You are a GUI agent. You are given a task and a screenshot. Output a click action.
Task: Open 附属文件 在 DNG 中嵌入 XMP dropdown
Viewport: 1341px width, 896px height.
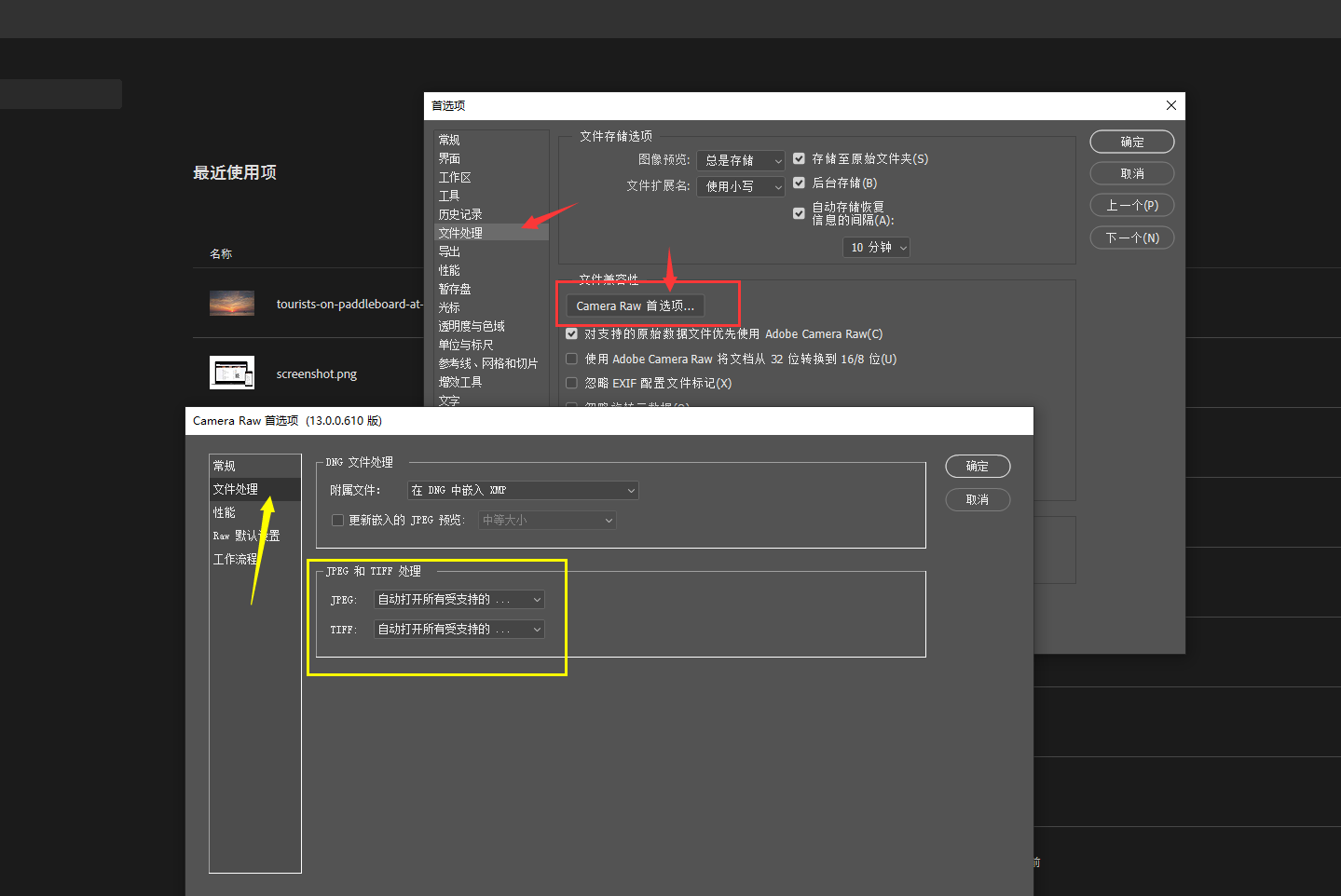coord(523,490)
